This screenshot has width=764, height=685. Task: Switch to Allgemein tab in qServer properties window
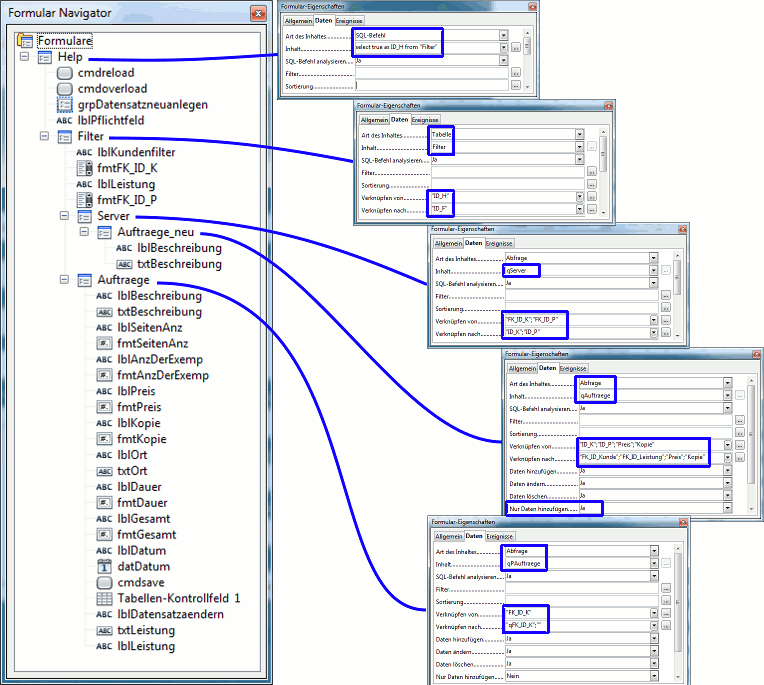click(x=447, y=243)
